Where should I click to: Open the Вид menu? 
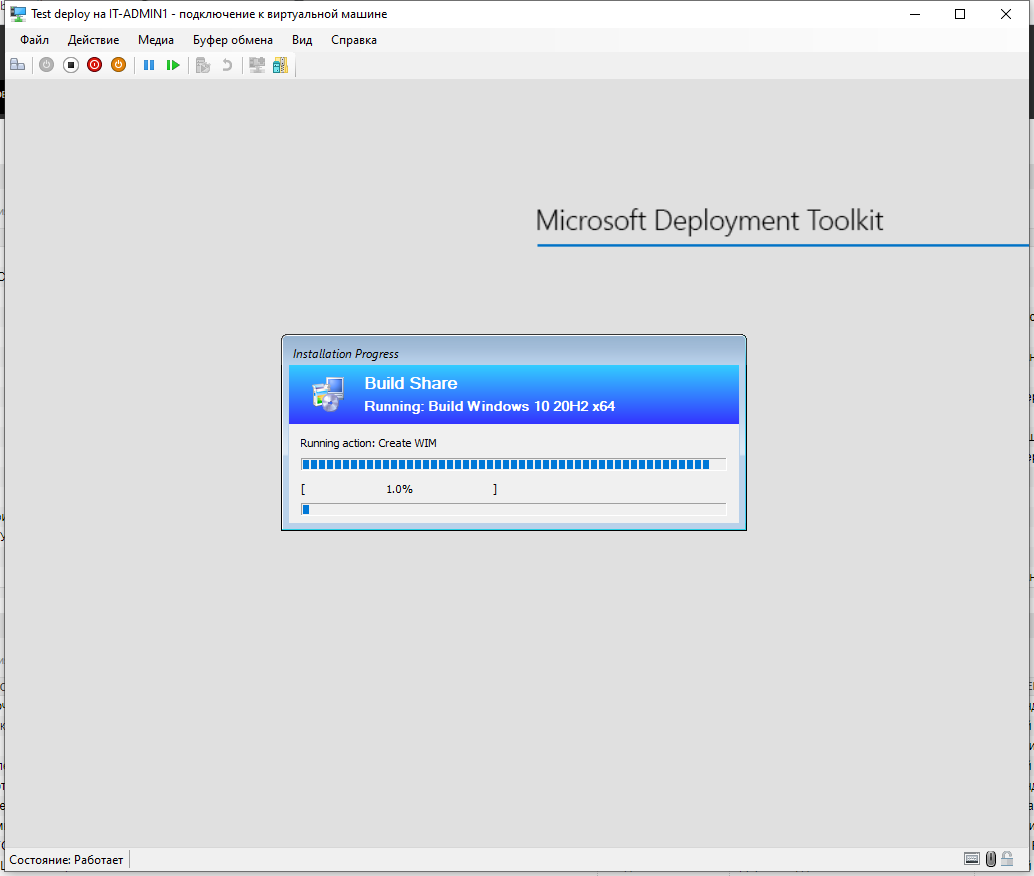tap(302, 40)
